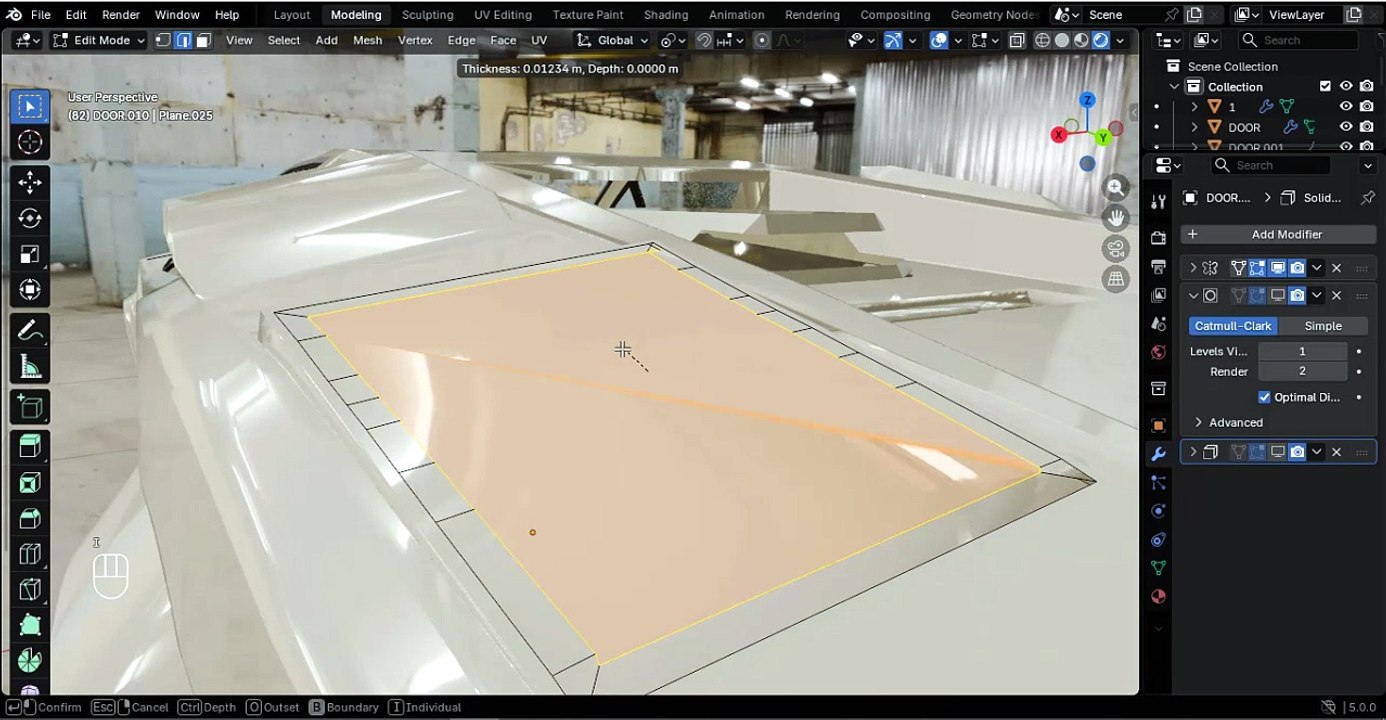Select the Simple subdivision type
The height and width of the screenshot is (720, 1386).
pyautogui.click(x=1323, y=326)
